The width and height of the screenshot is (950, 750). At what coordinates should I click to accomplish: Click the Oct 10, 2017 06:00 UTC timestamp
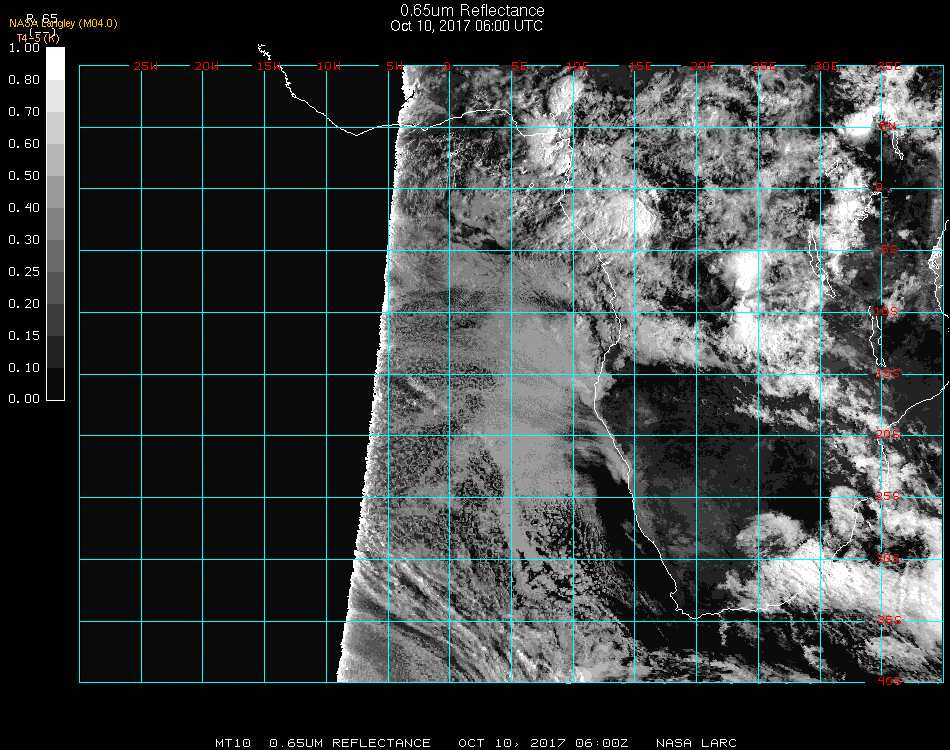tap(466, 26)
